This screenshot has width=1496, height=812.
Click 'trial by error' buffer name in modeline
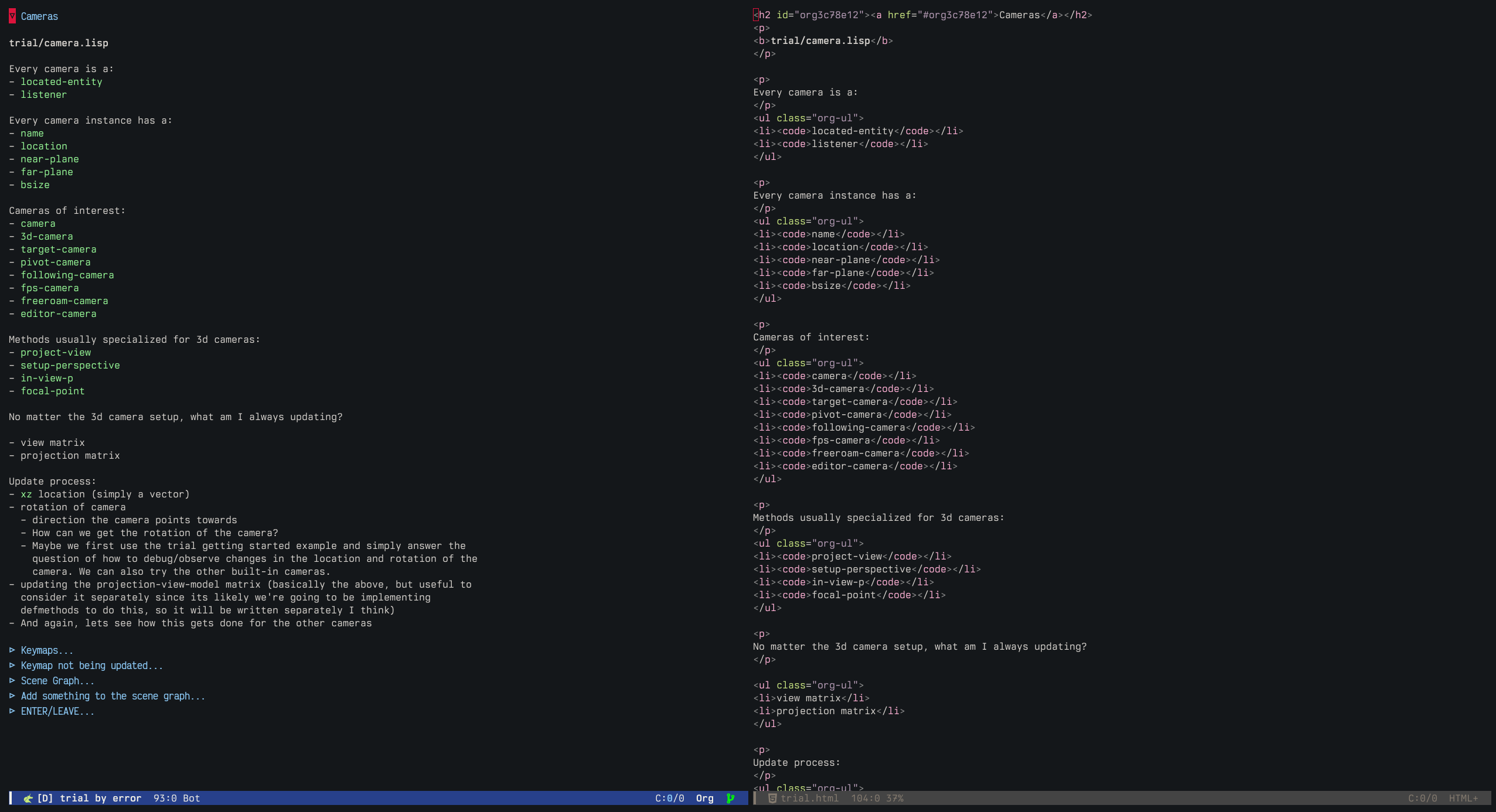[x=100, y=798]
